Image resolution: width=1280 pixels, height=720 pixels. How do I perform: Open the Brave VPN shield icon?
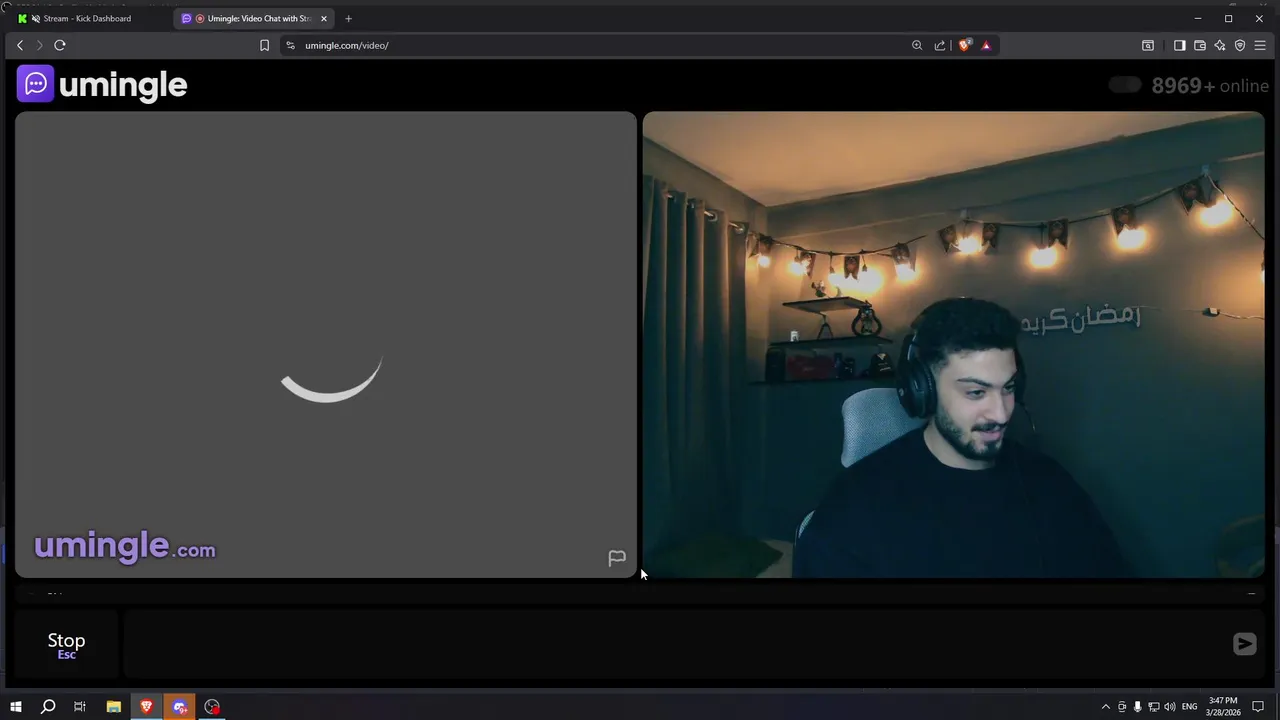pyautogui.click(x=1240, y=45)
